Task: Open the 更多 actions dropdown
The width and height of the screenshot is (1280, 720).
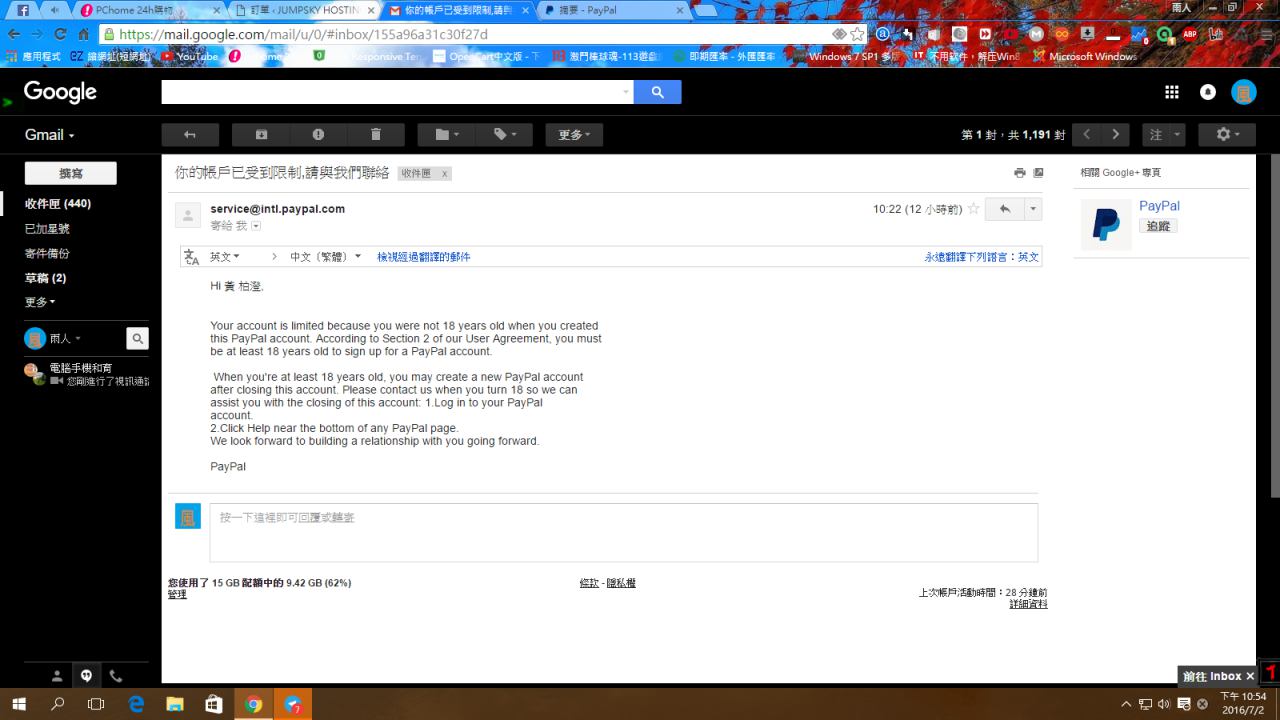Action: 574,135
